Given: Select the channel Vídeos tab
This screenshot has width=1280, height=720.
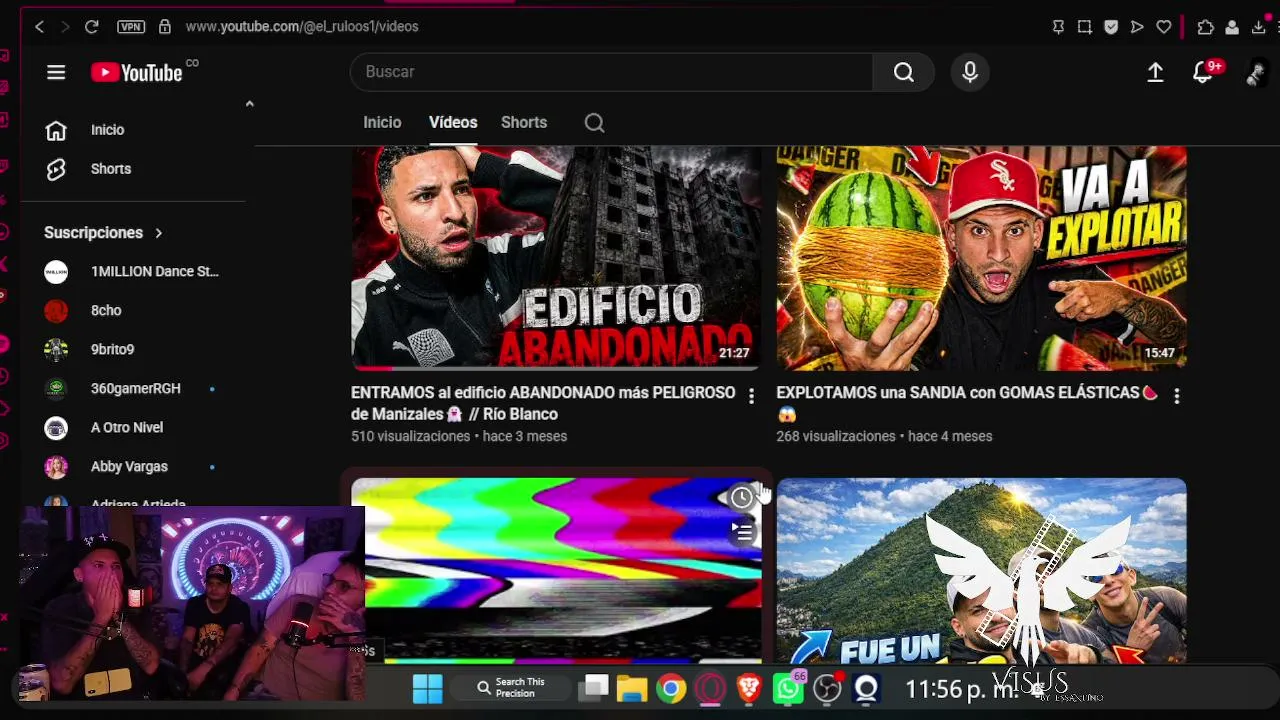Looking at the screenshot, I should click(x=453, y=122).
